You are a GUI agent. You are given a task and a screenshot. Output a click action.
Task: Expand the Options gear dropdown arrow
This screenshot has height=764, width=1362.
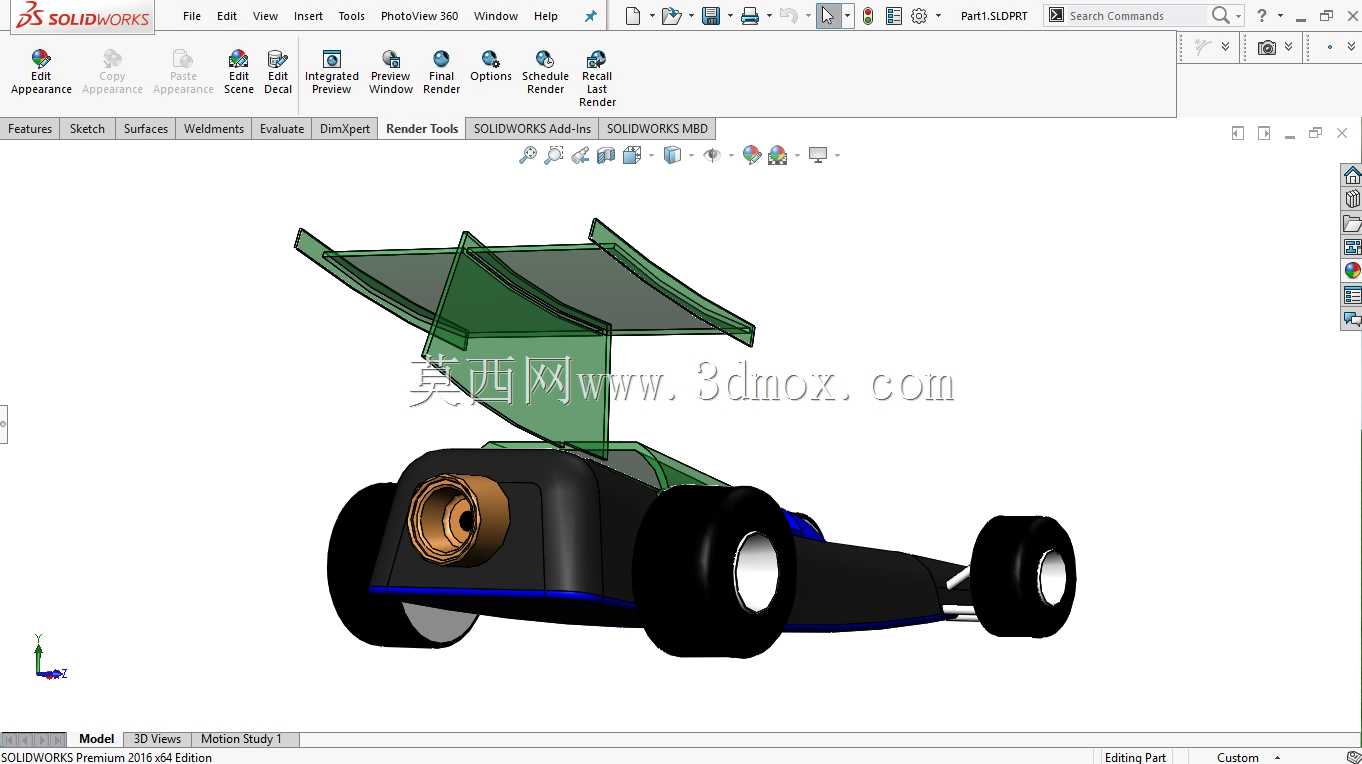(x=938, y=16)
